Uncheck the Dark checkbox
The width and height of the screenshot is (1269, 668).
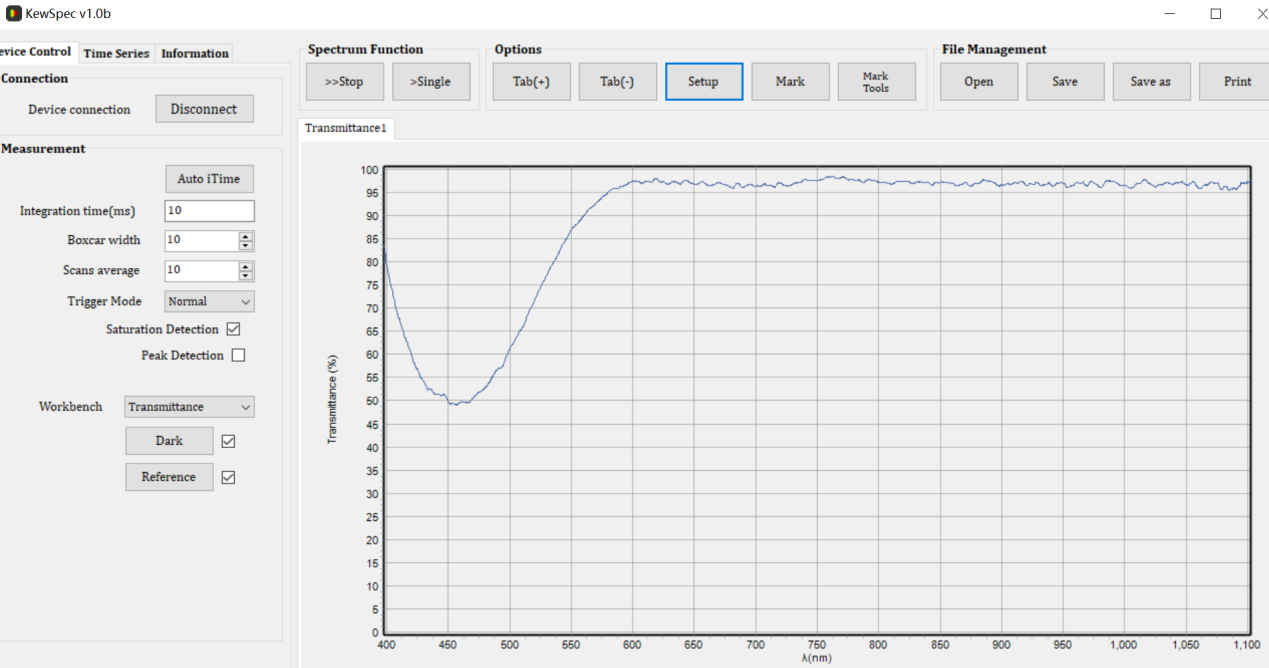click(228, 441)
